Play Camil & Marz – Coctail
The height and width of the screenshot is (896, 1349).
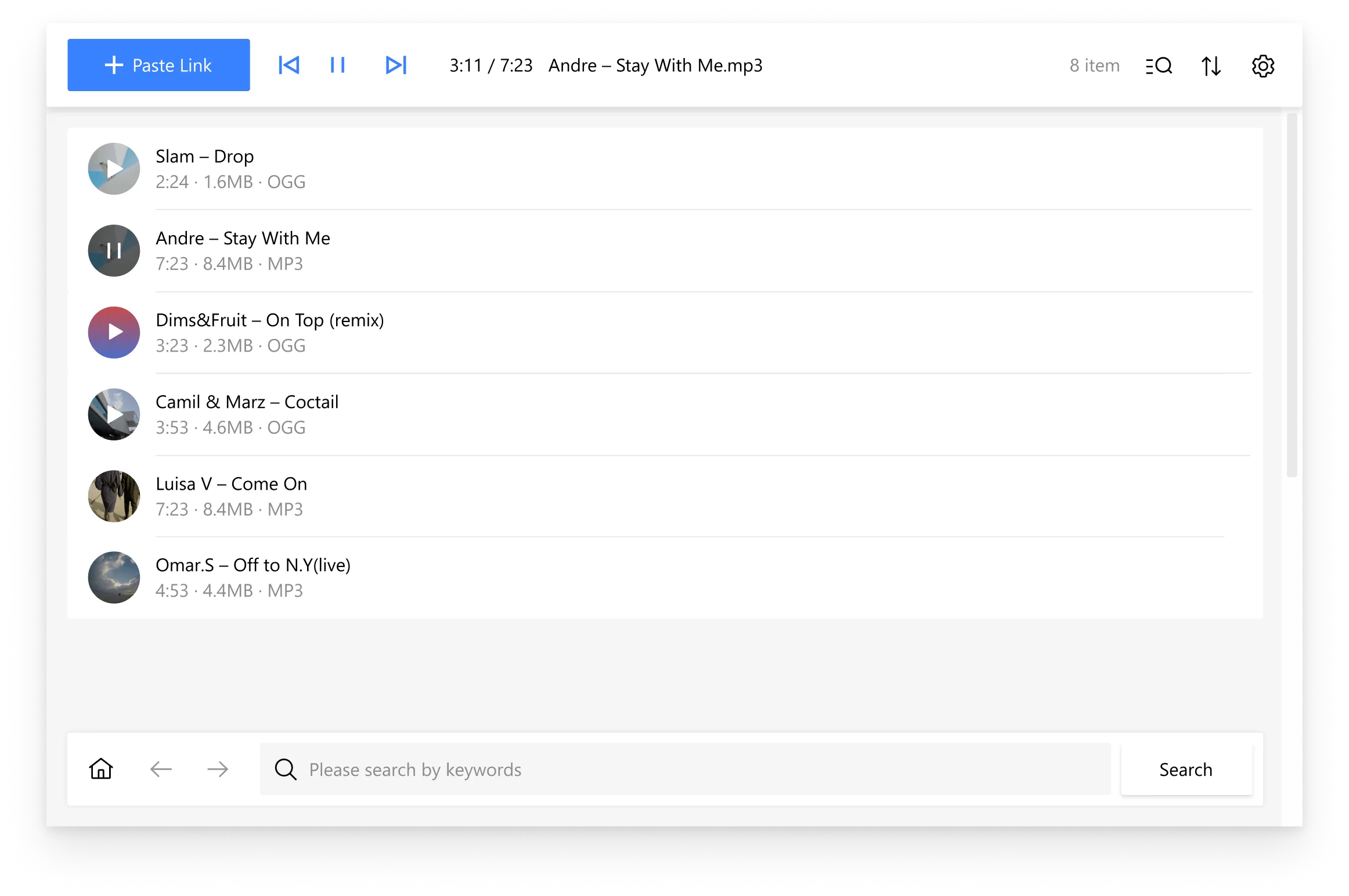click(x=114, y=414)
